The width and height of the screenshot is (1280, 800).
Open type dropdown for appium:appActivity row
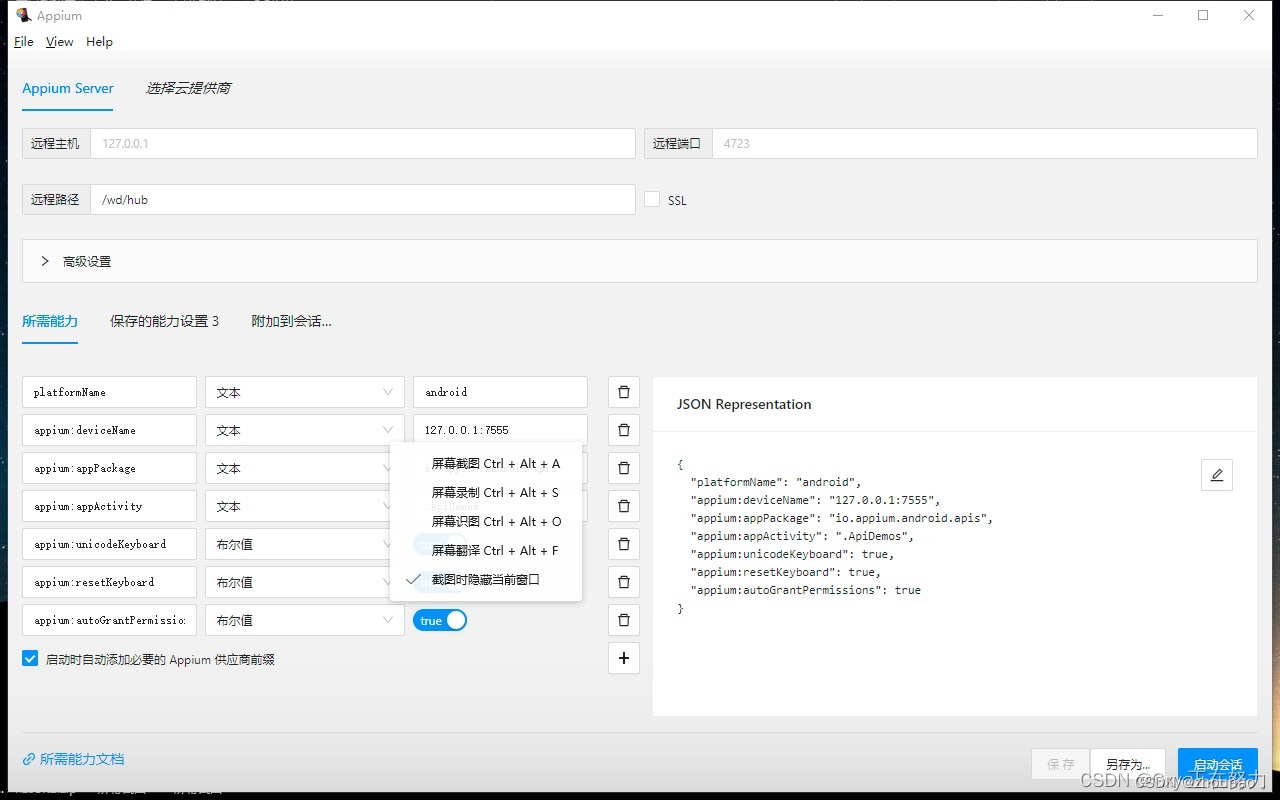pyautogui.click(x=305, y=506)
